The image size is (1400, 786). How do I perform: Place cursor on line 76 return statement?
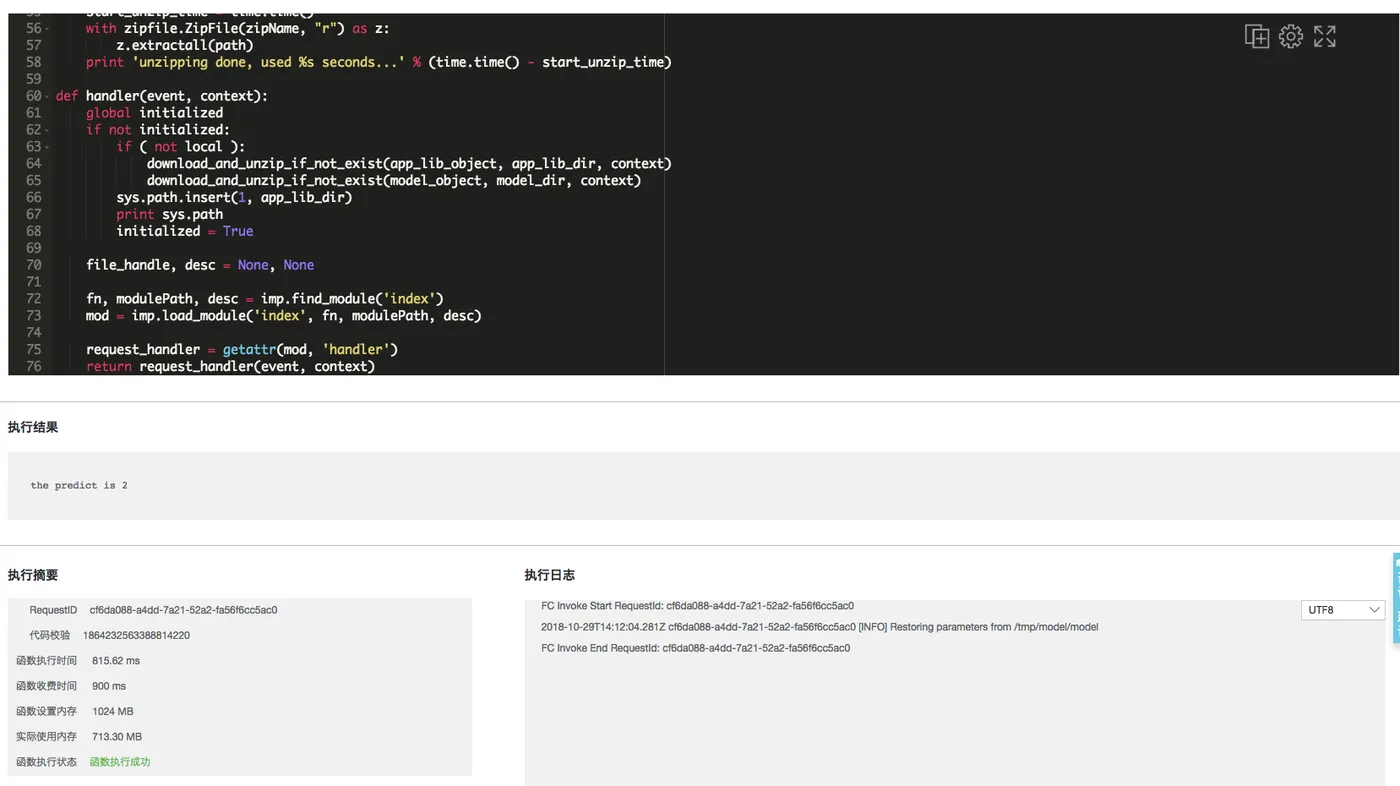tap(230, 366)
